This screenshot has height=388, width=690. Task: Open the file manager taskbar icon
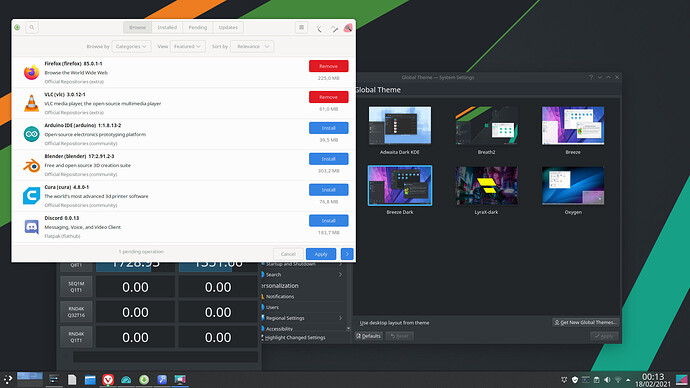90,380
